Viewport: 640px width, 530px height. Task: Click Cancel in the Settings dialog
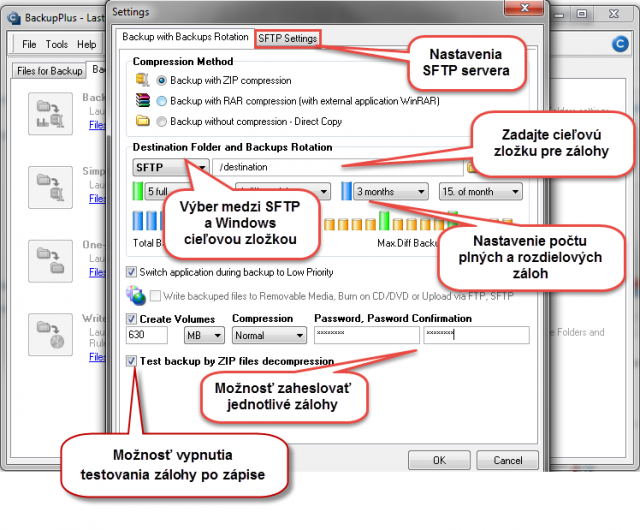[508, 461]
